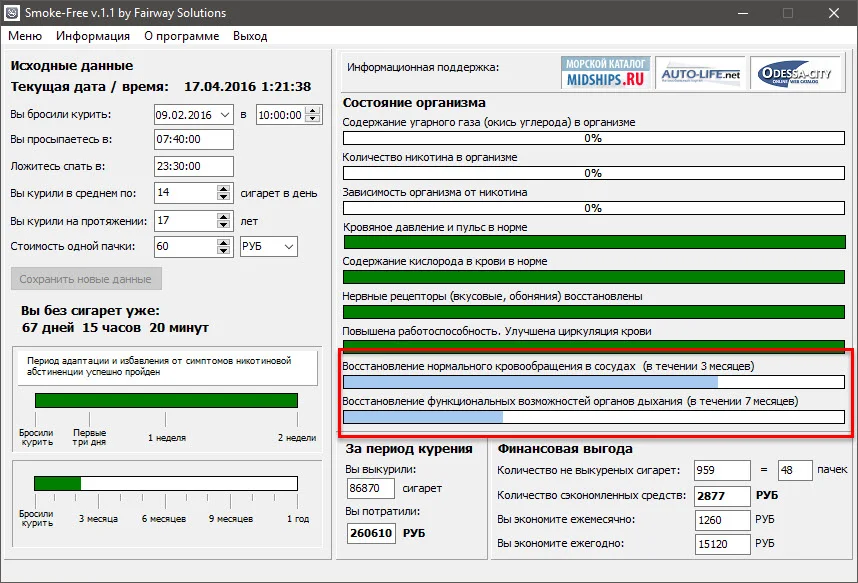Open the РУБ currency dropdown
Screen dimensions: 858x583
click(x=269, y=246)
